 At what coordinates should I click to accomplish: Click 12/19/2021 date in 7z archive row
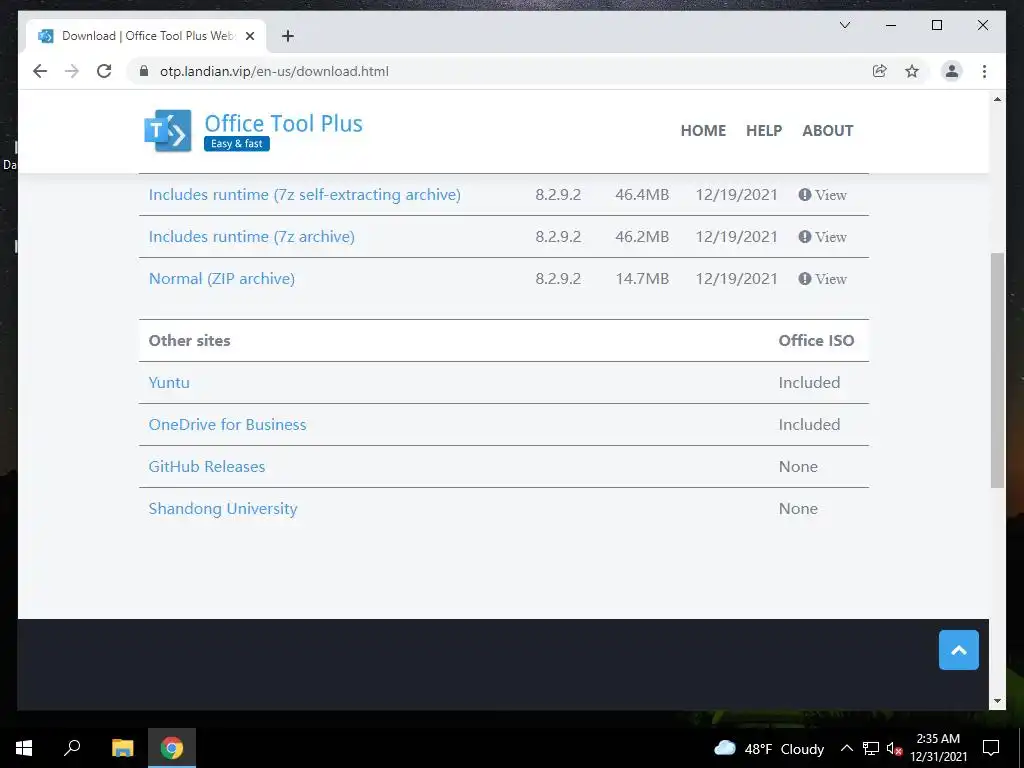point(737,236)
